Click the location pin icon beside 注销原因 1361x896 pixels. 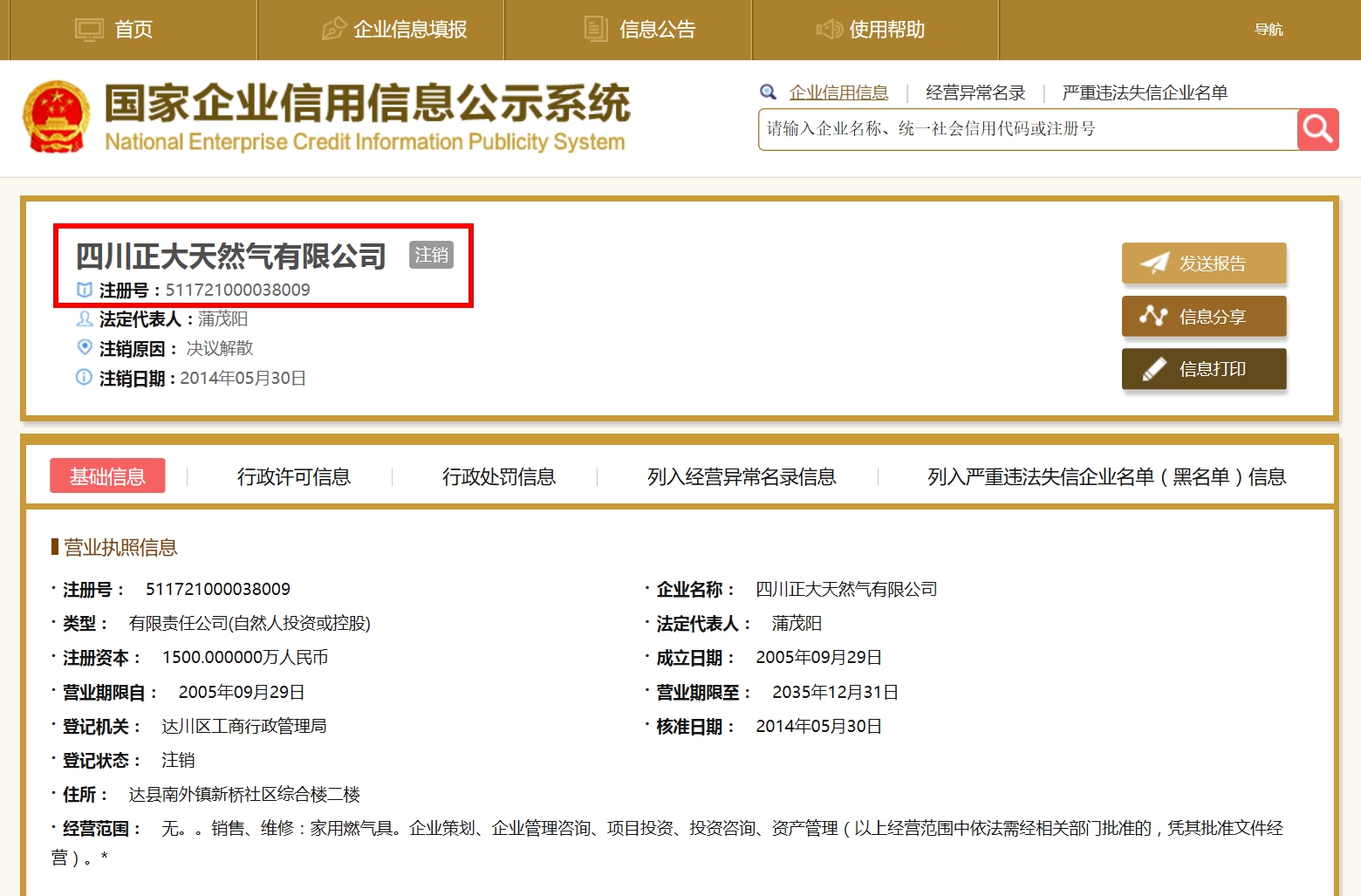tap(85, 347)
